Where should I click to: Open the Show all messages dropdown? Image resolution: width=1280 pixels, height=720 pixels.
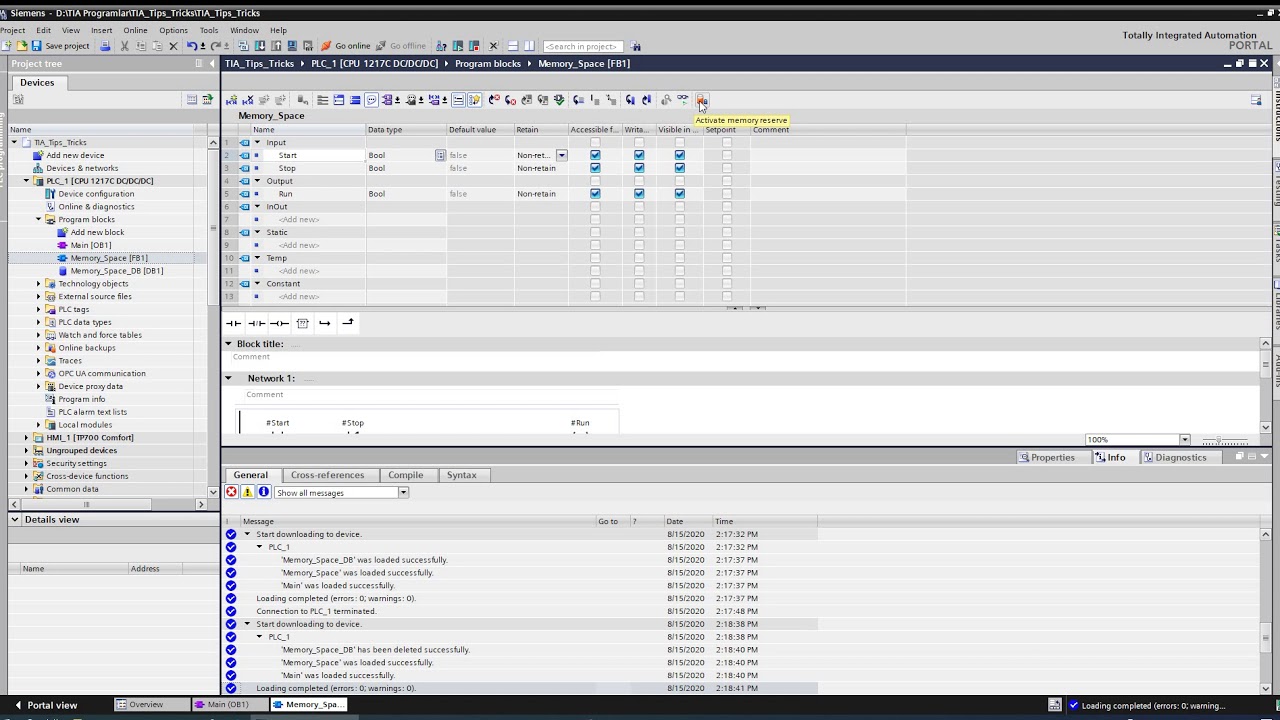click(x=403, y=492)
